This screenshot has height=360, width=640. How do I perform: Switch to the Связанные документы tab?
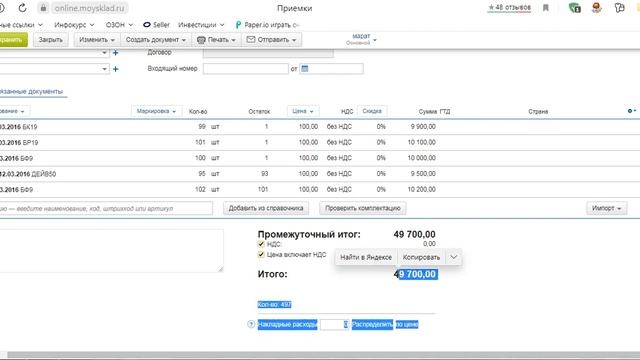31,91
